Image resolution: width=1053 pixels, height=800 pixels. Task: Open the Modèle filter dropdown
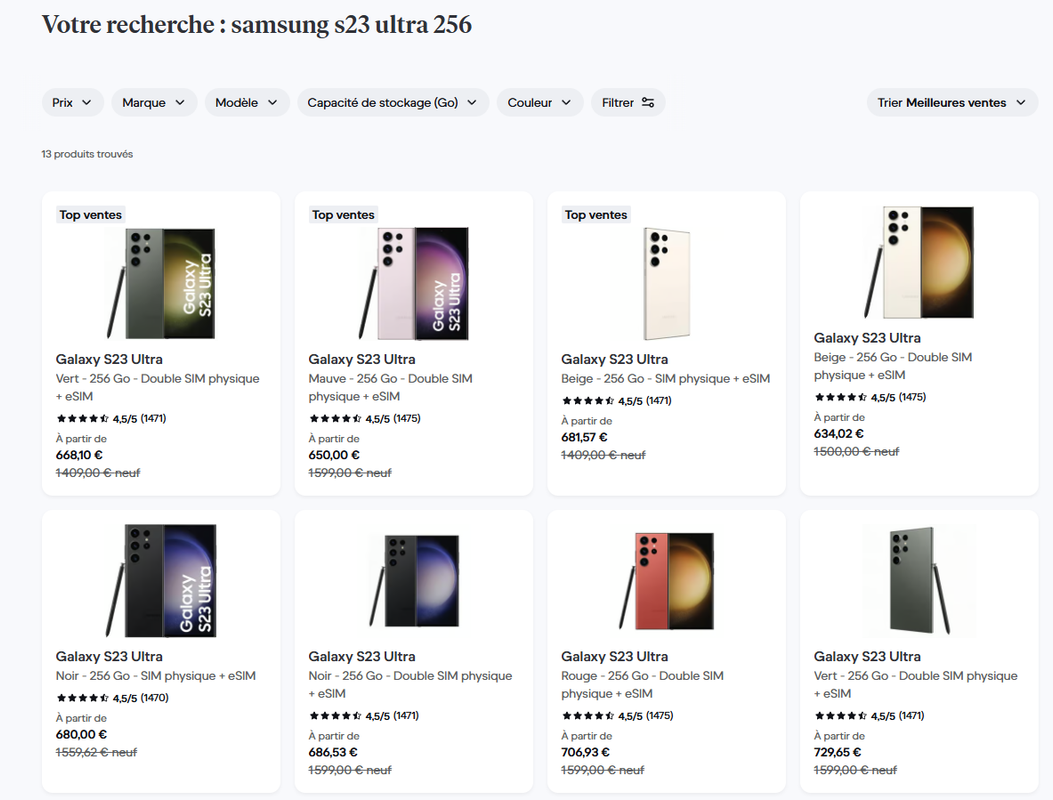[247, 102]
